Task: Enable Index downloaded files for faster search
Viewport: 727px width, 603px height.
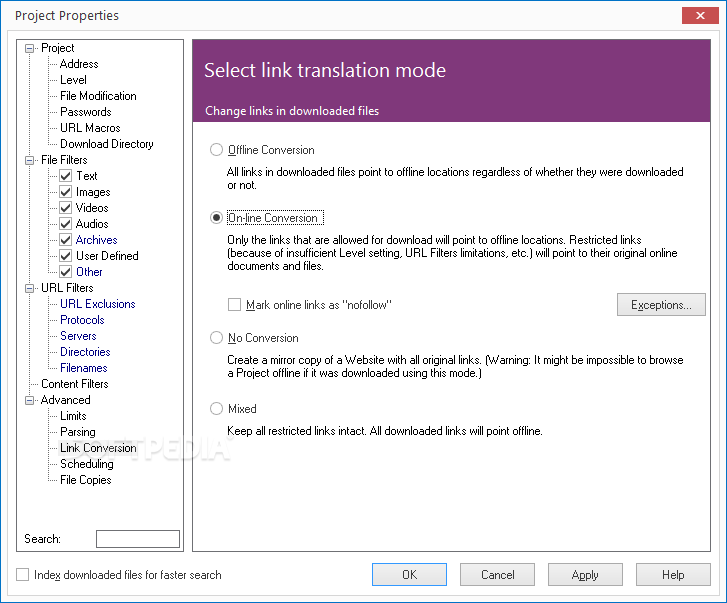Action: pyautogui.click(x=23, y=575)
